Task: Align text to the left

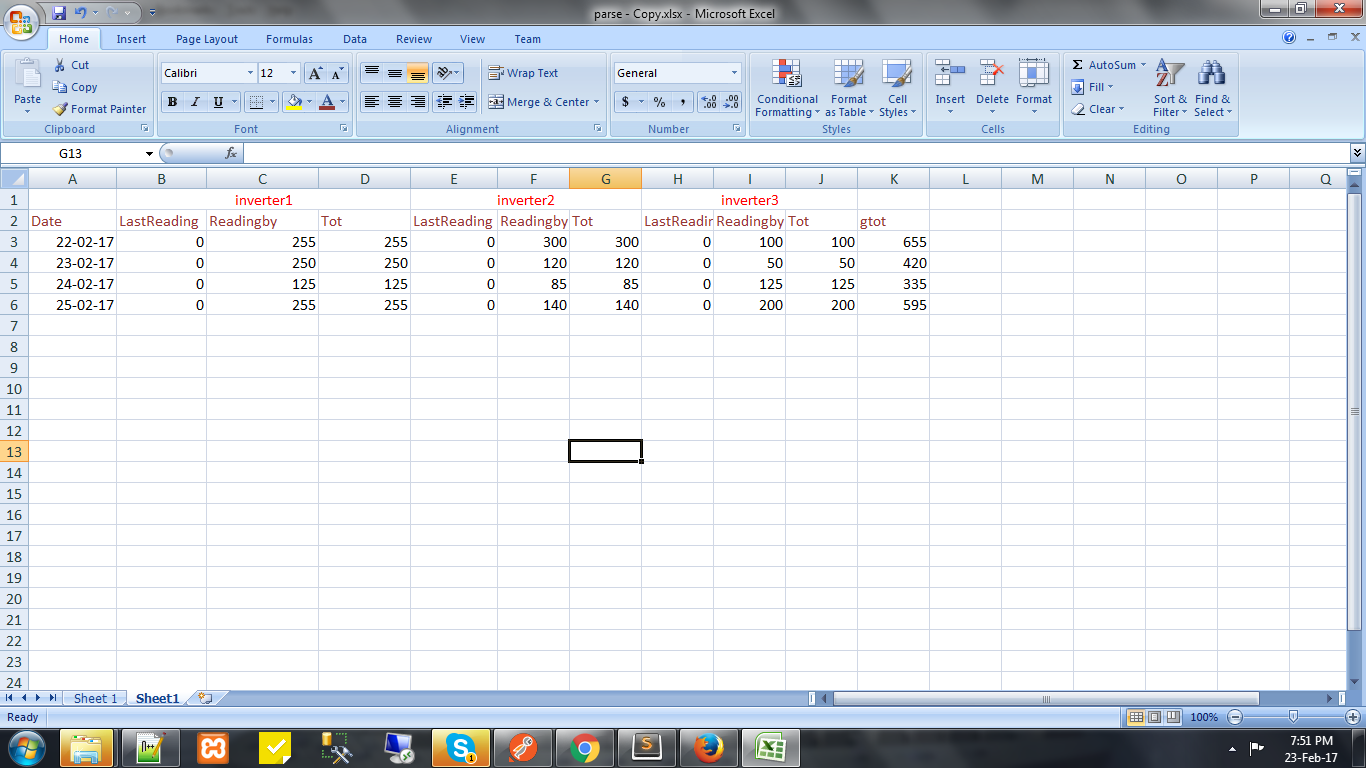Action: (x=371, y=102)
